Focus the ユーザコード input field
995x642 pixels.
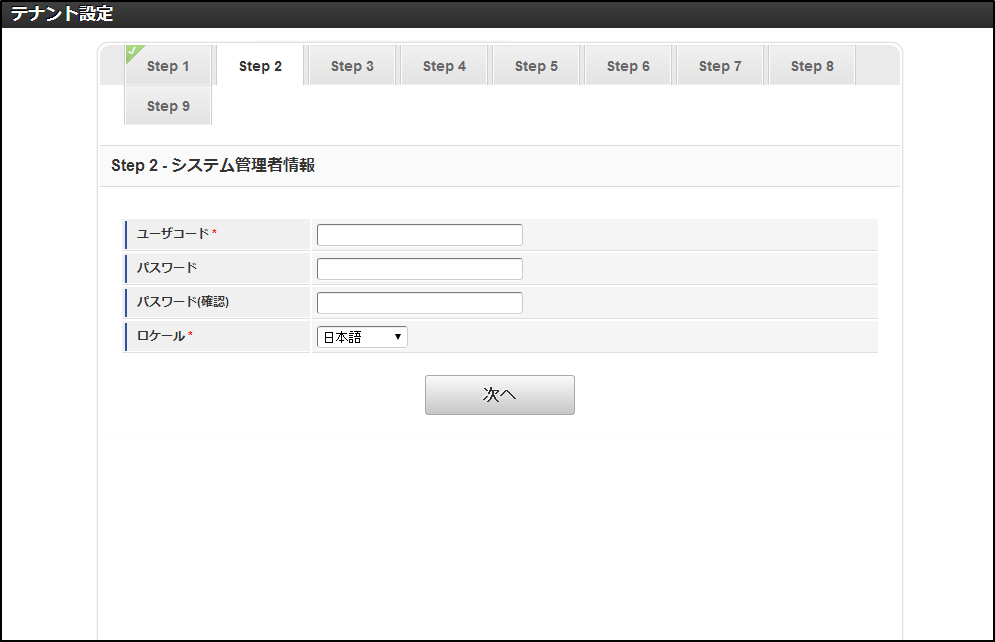point(419,235)
